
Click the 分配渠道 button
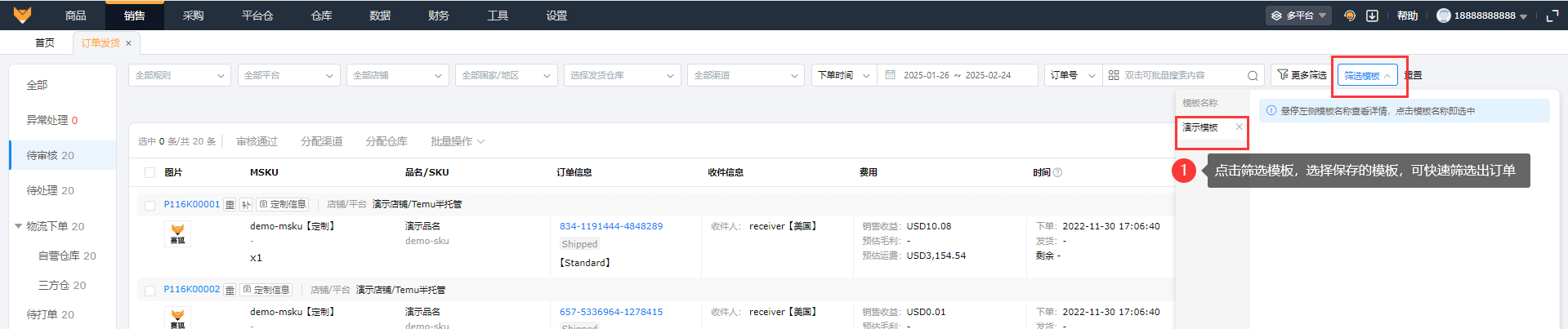tap(321, 141)
